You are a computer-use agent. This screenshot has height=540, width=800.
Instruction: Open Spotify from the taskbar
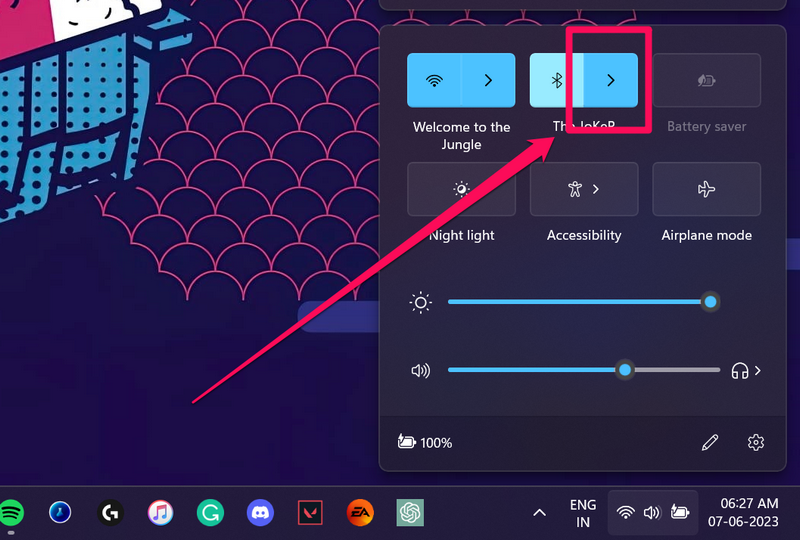pos(11,512)
